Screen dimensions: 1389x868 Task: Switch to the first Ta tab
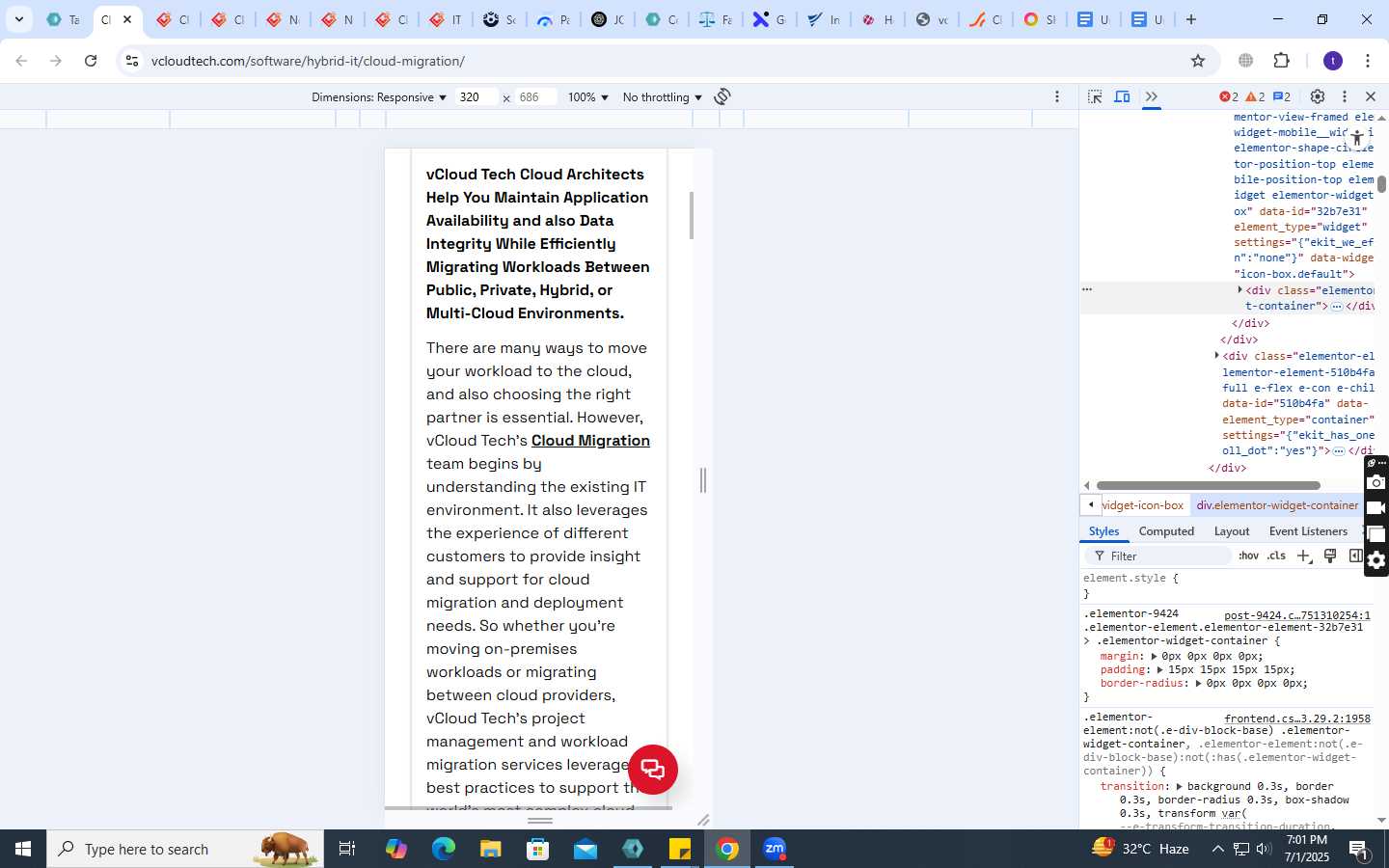(x=63, y=19)
